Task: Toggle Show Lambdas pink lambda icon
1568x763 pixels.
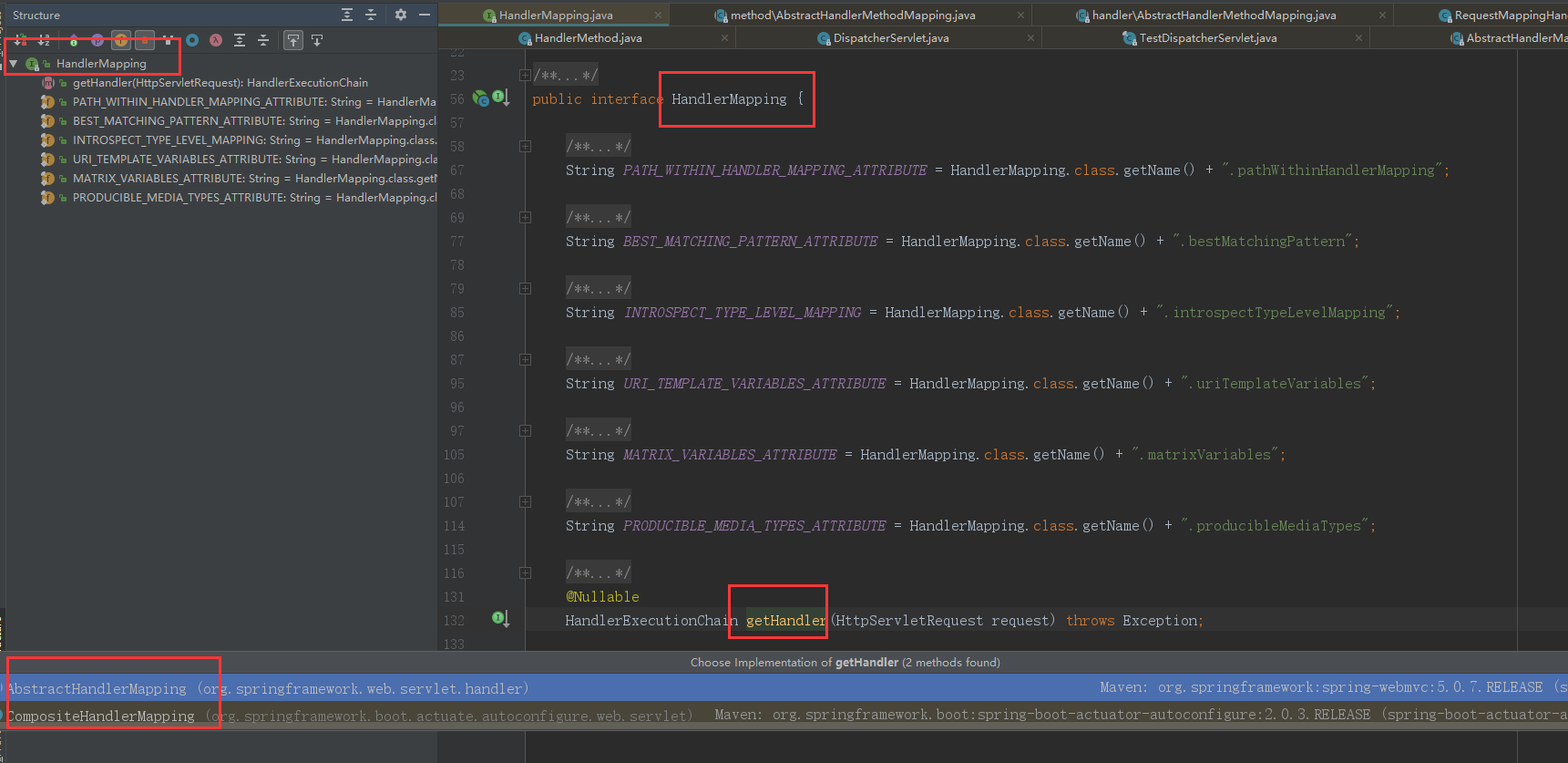Action: pyautogui.click(x=216, y=40)
